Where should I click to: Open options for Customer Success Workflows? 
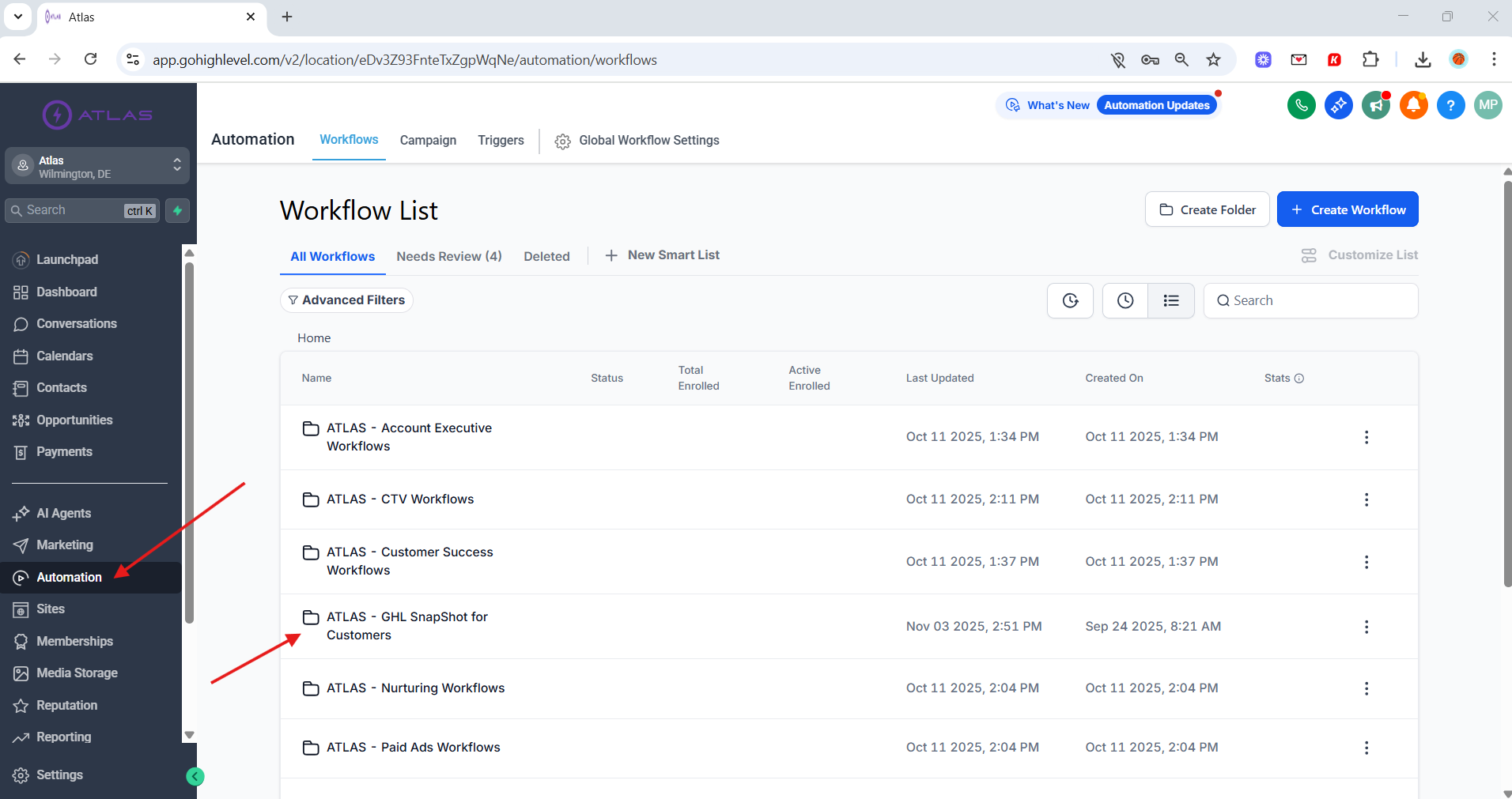click(1366, 562)
